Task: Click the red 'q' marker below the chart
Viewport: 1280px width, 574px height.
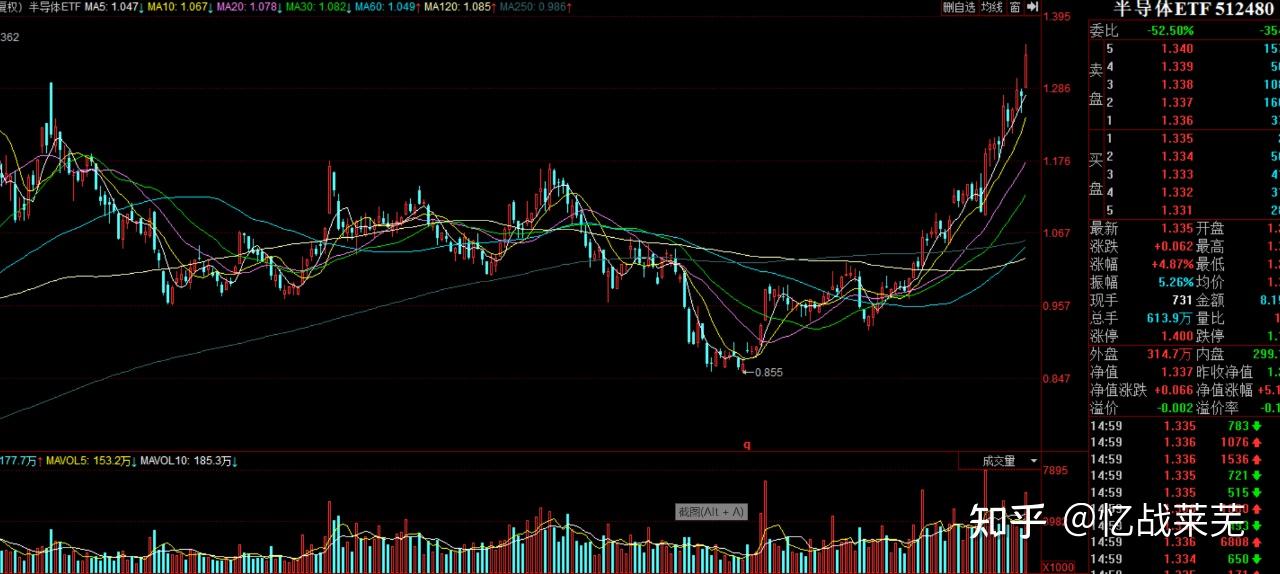Action: pos(746,445)
